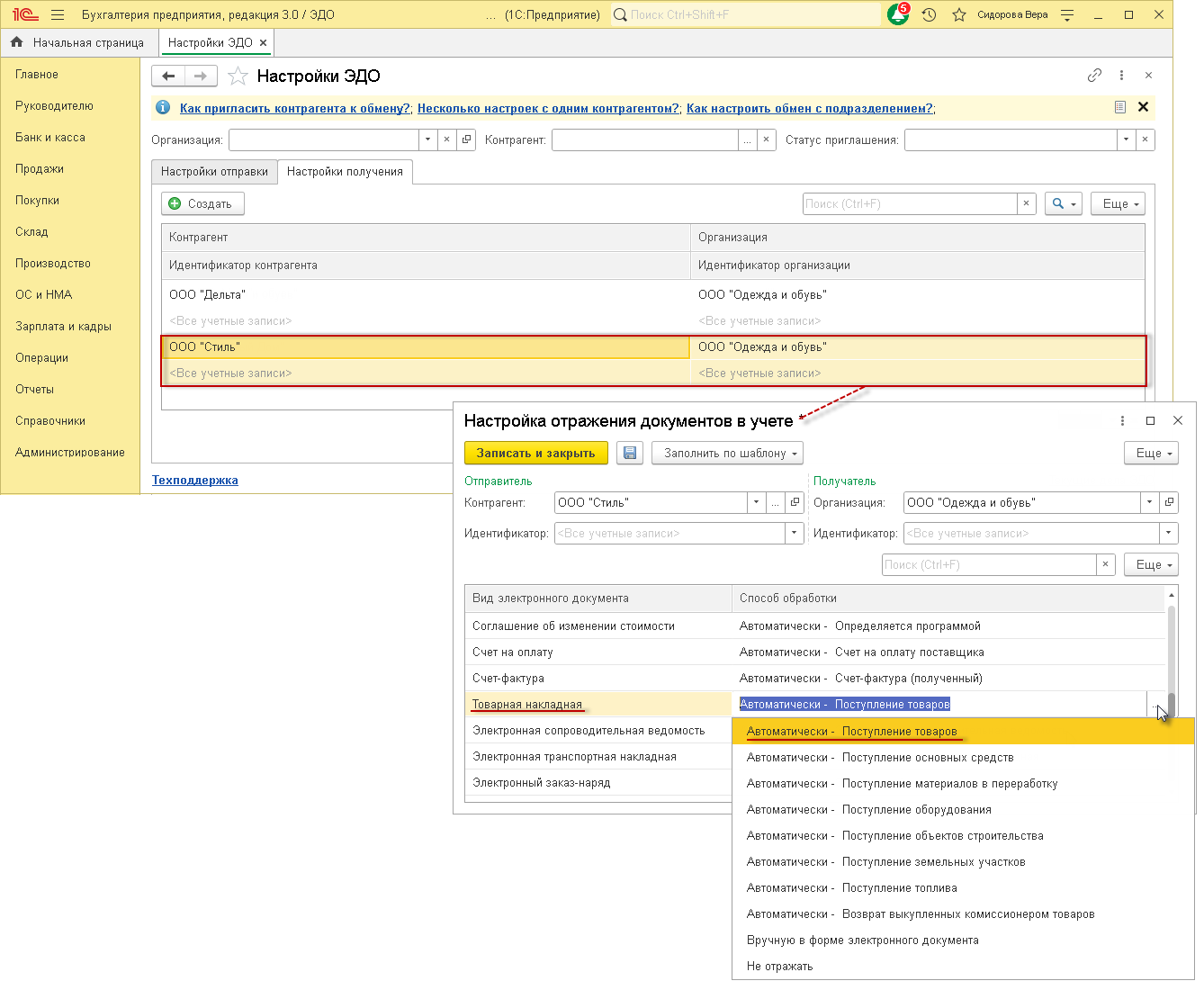Open service settings icon next to user name

[1067, 14]
